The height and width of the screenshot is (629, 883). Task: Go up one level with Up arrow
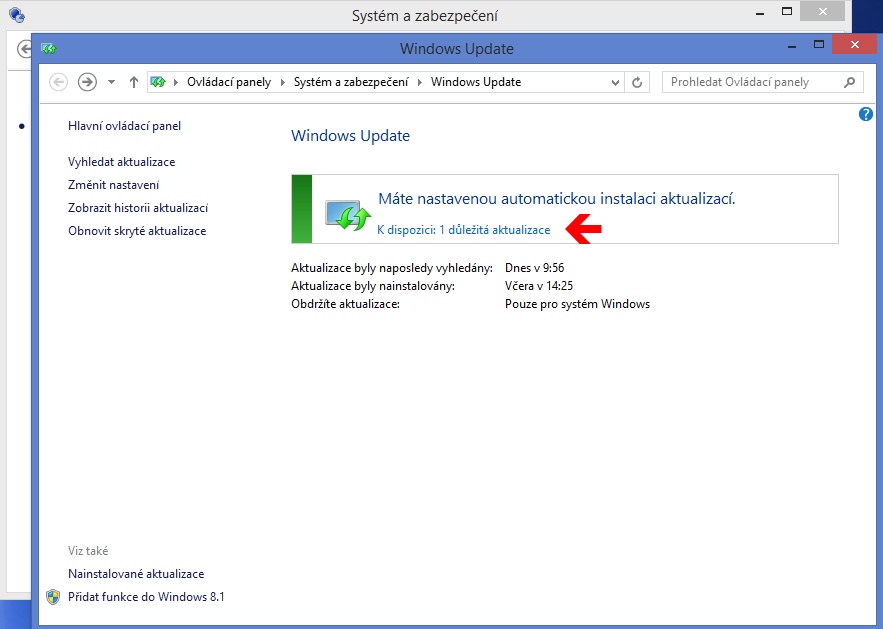click(x=134, y=82)
